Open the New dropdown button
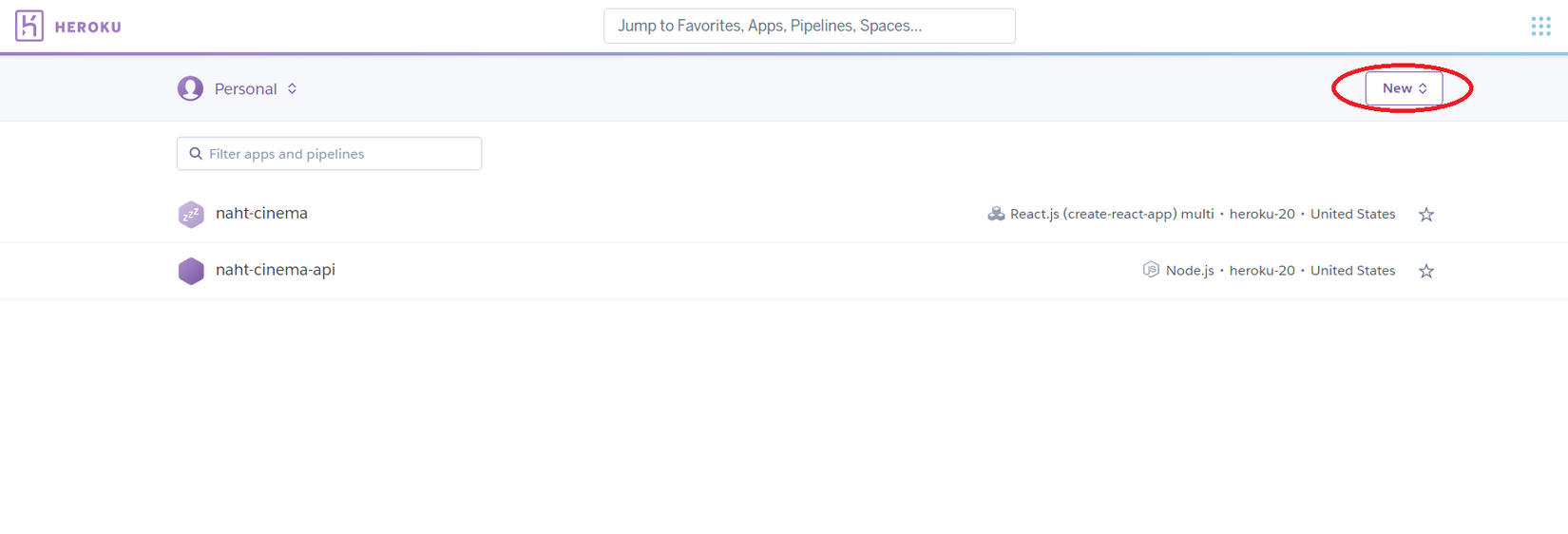Screen dimensions: 1568x534 [1404, 88]
